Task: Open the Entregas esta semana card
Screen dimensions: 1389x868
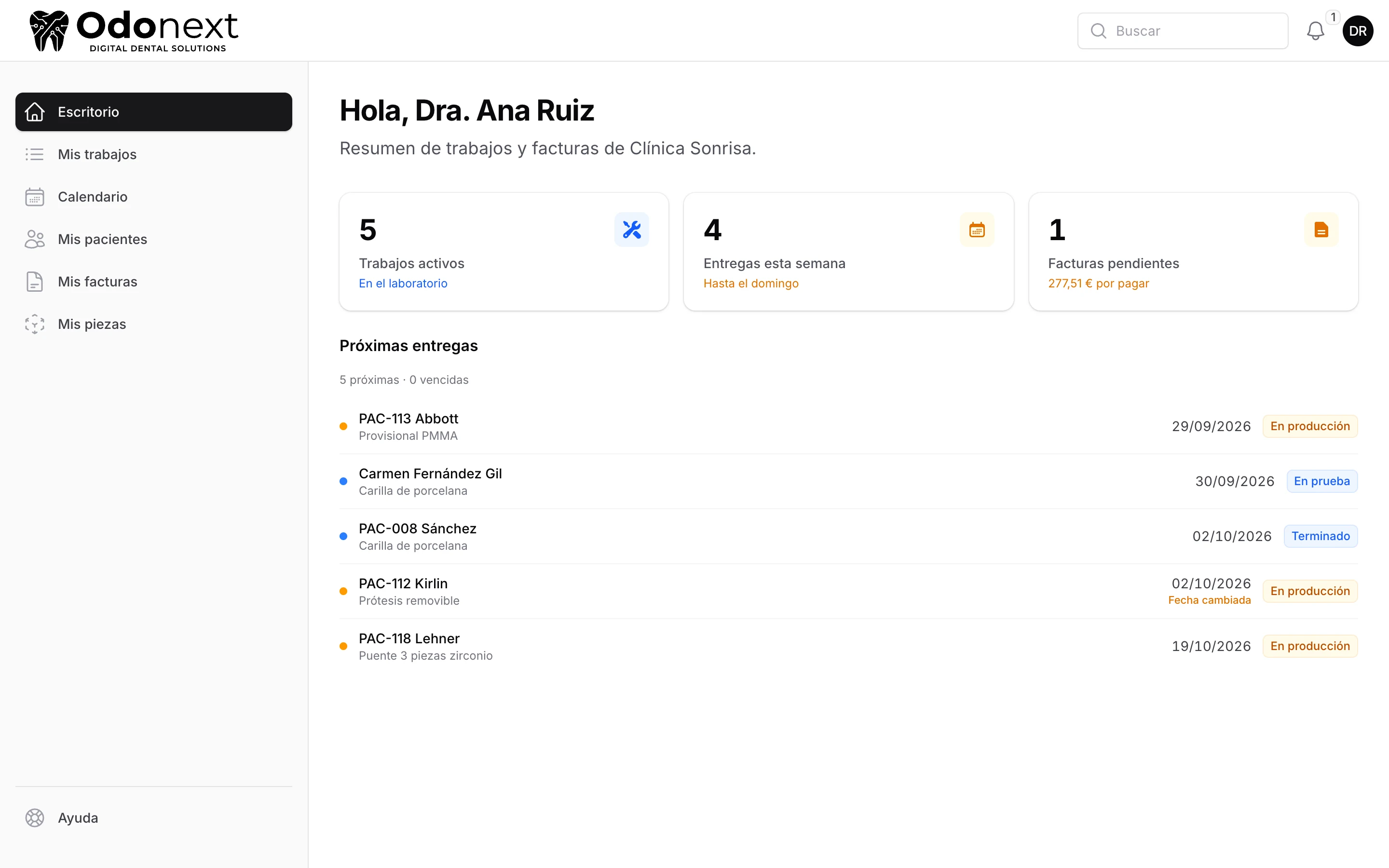Action: click(x=848, y=251)
